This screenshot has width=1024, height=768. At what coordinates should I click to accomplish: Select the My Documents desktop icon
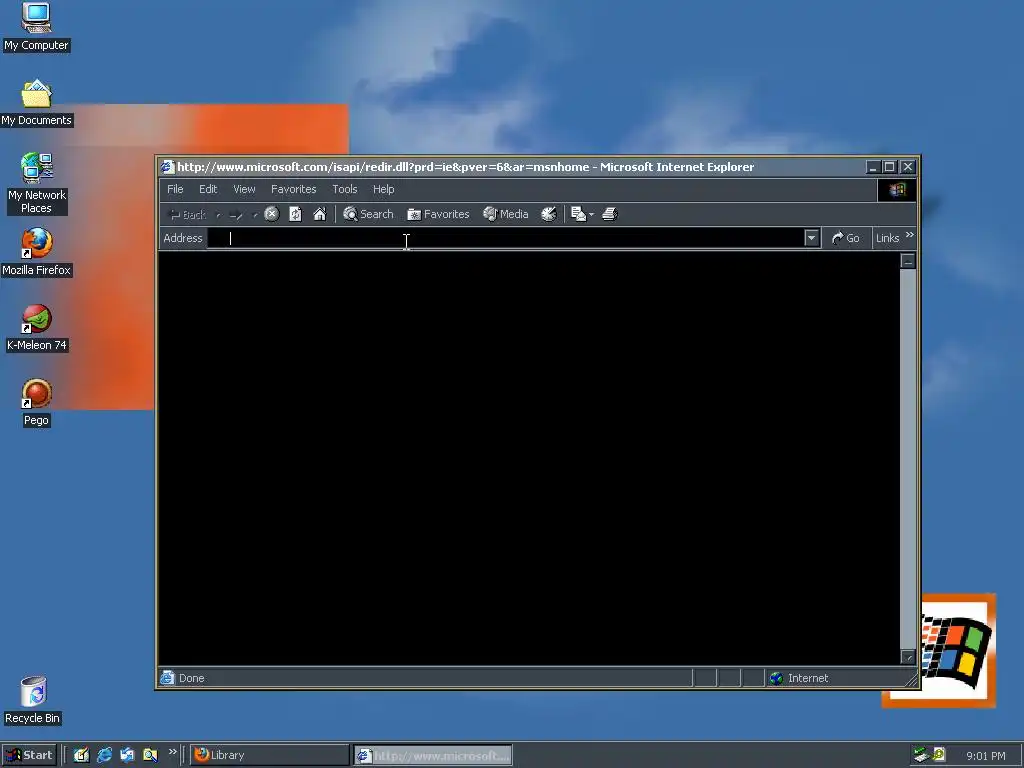click(36, 103)
